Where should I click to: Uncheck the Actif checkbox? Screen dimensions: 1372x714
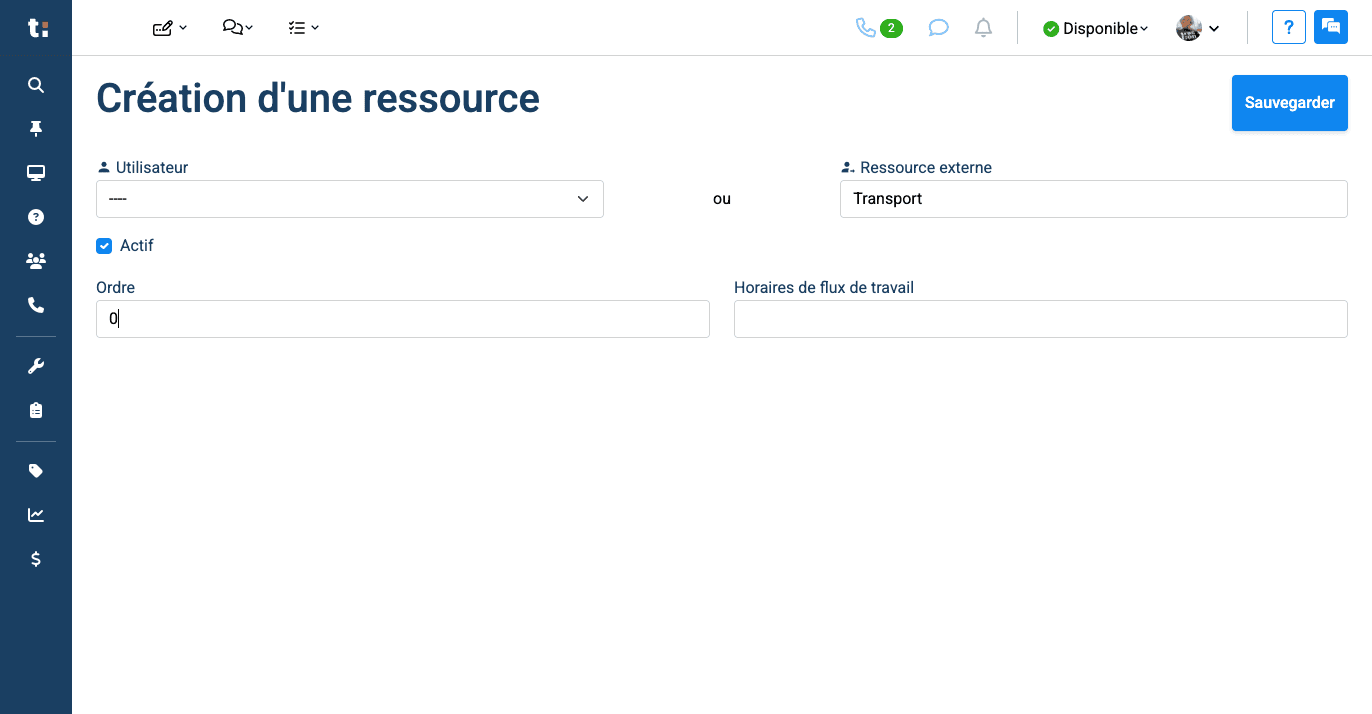(104, 246)
